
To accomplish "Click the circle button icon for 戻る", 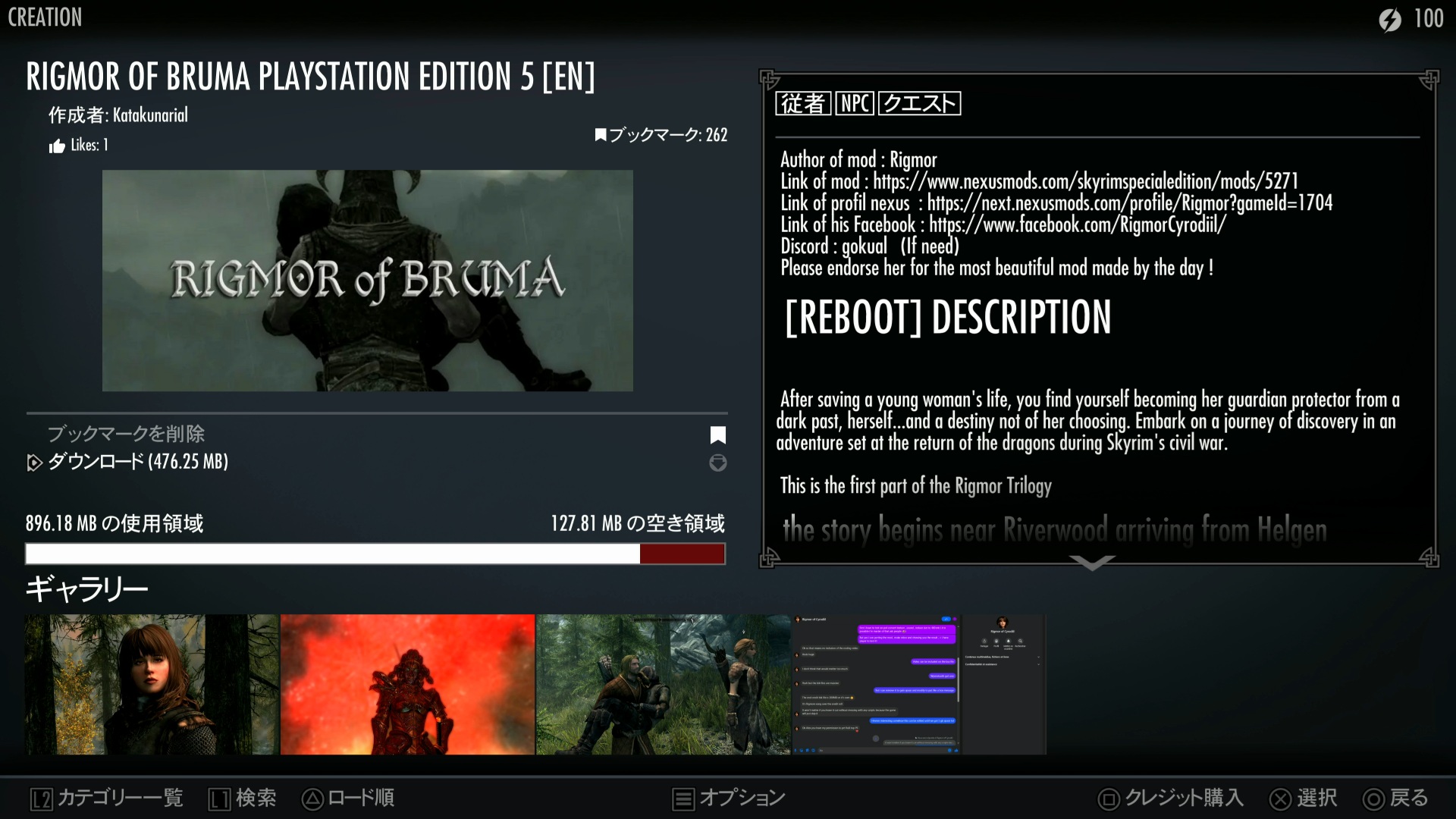I will pos(1373,799).
